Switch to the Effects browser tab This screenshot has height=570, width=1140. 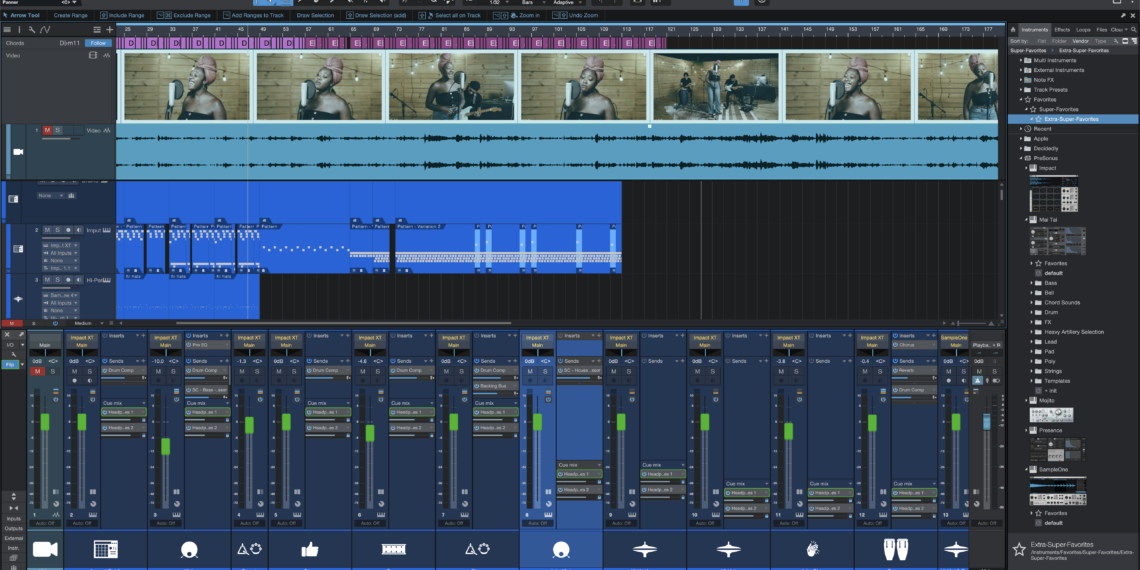coord(1061,30)
